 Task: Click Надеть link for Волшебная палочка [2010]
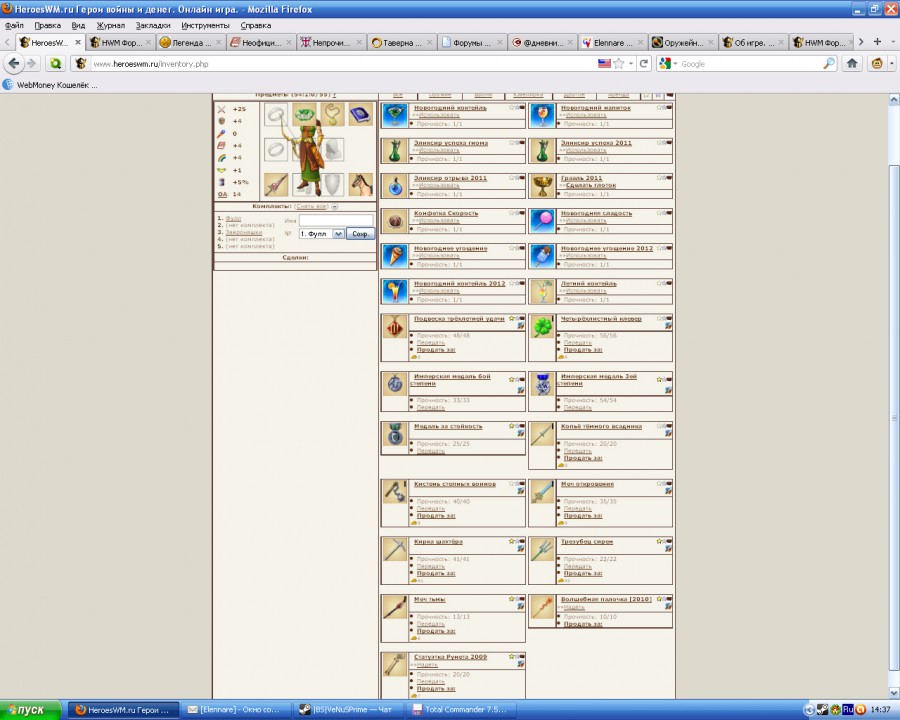pos(573,607)
